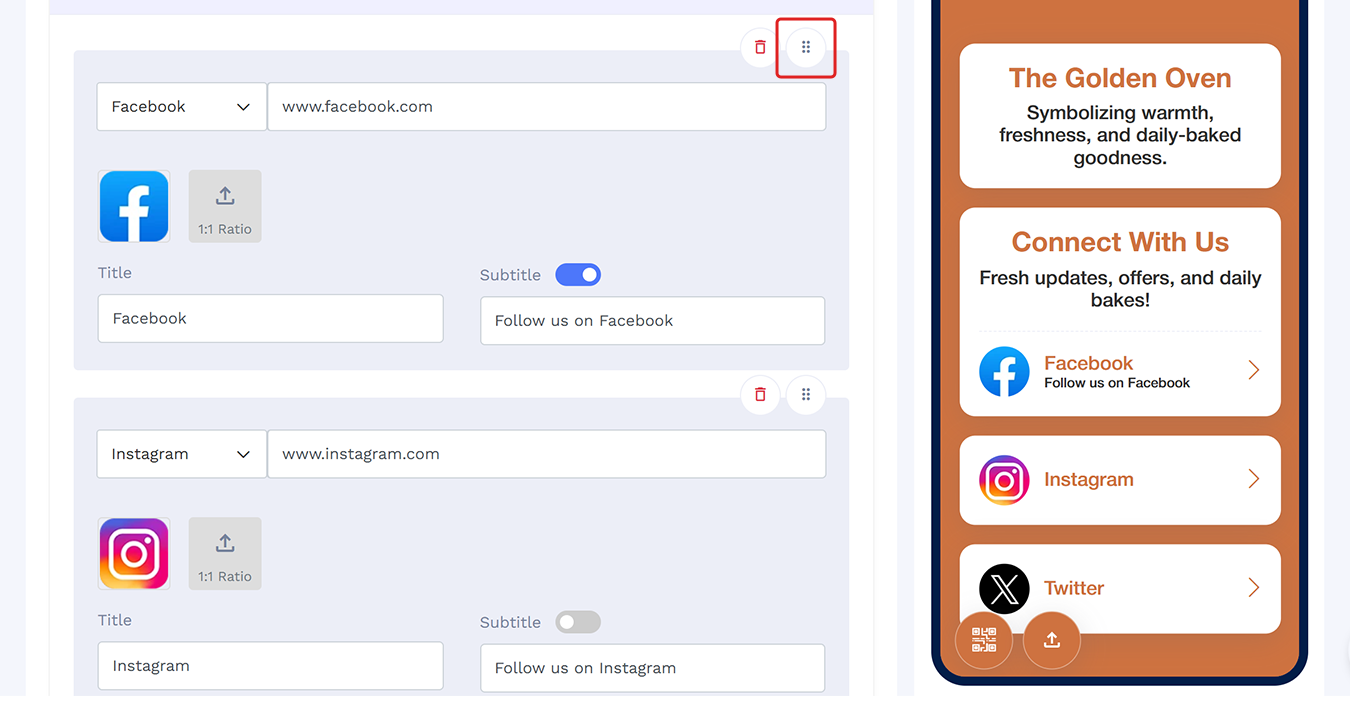1350x720 pixels.
Task: Upload a custom icon for Instagram
Action: point(225,553)
